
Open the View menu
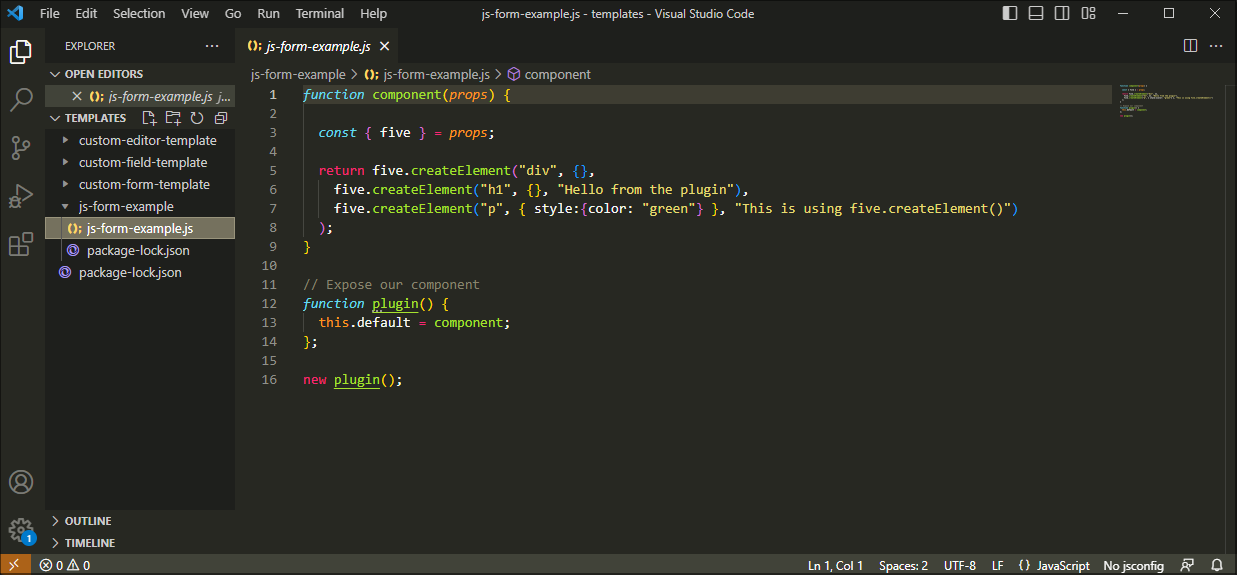coord(195,14)
